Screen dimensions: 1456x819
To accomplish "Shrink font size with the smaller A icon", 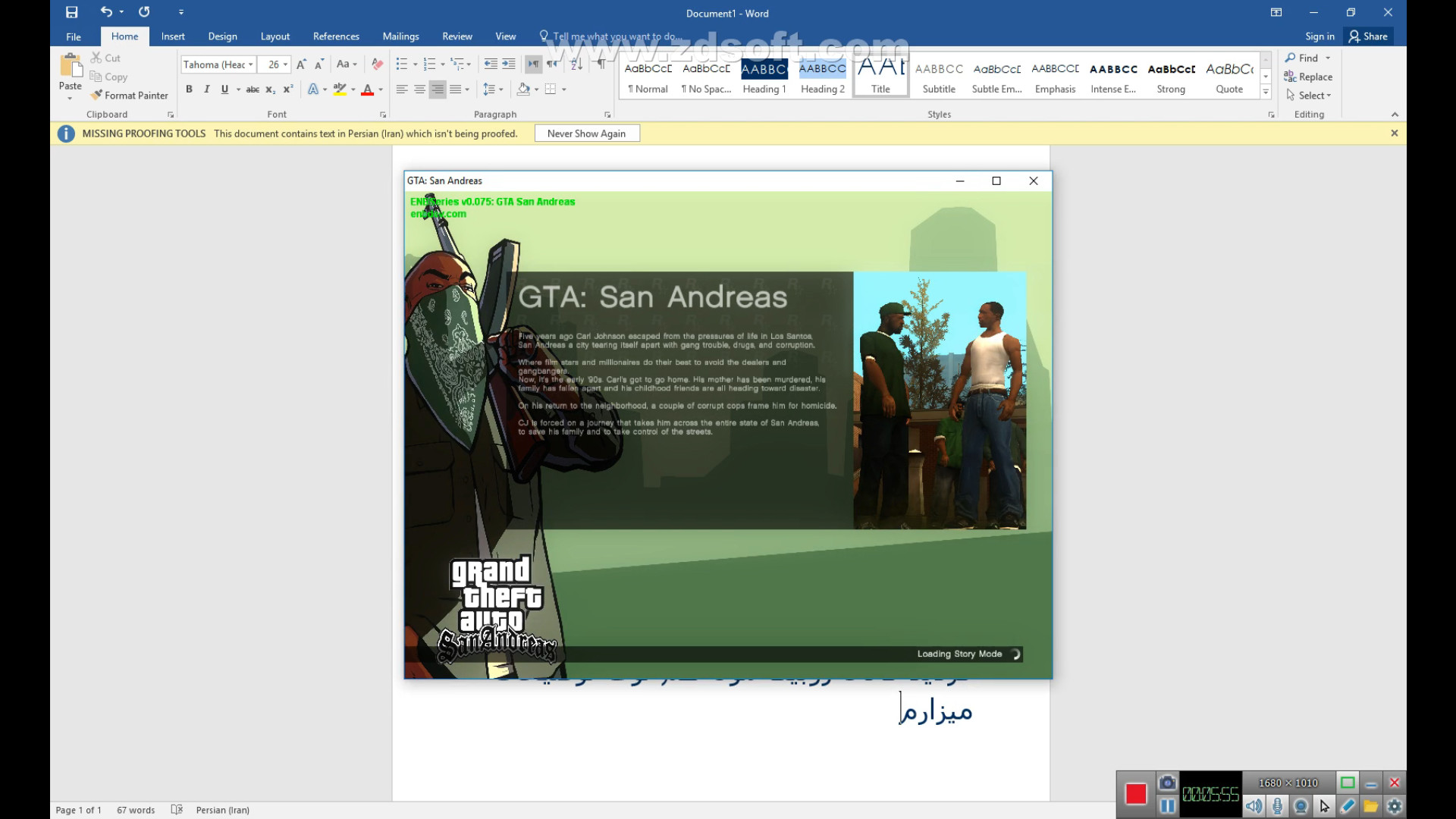I will click(x=318, y=64).
